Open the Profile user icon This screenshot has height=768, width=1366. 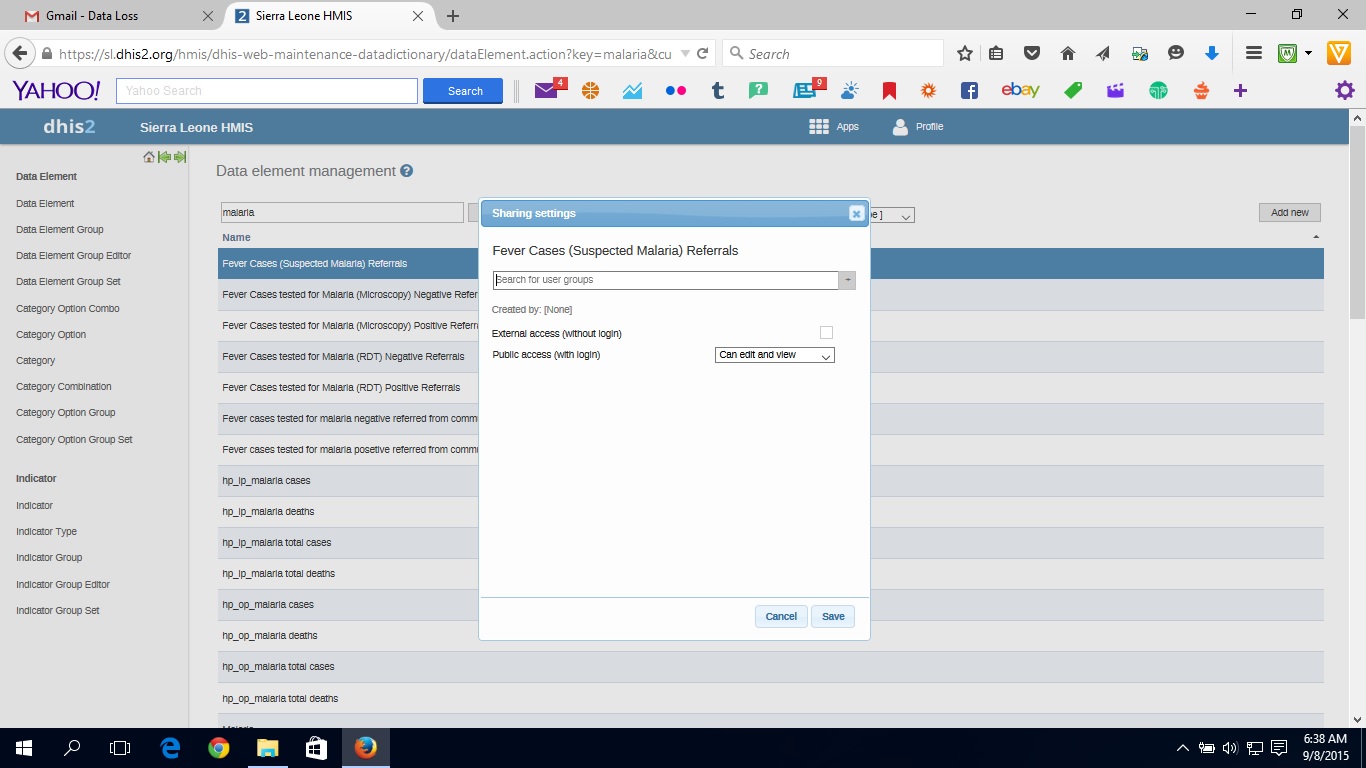tap(900, 127)
